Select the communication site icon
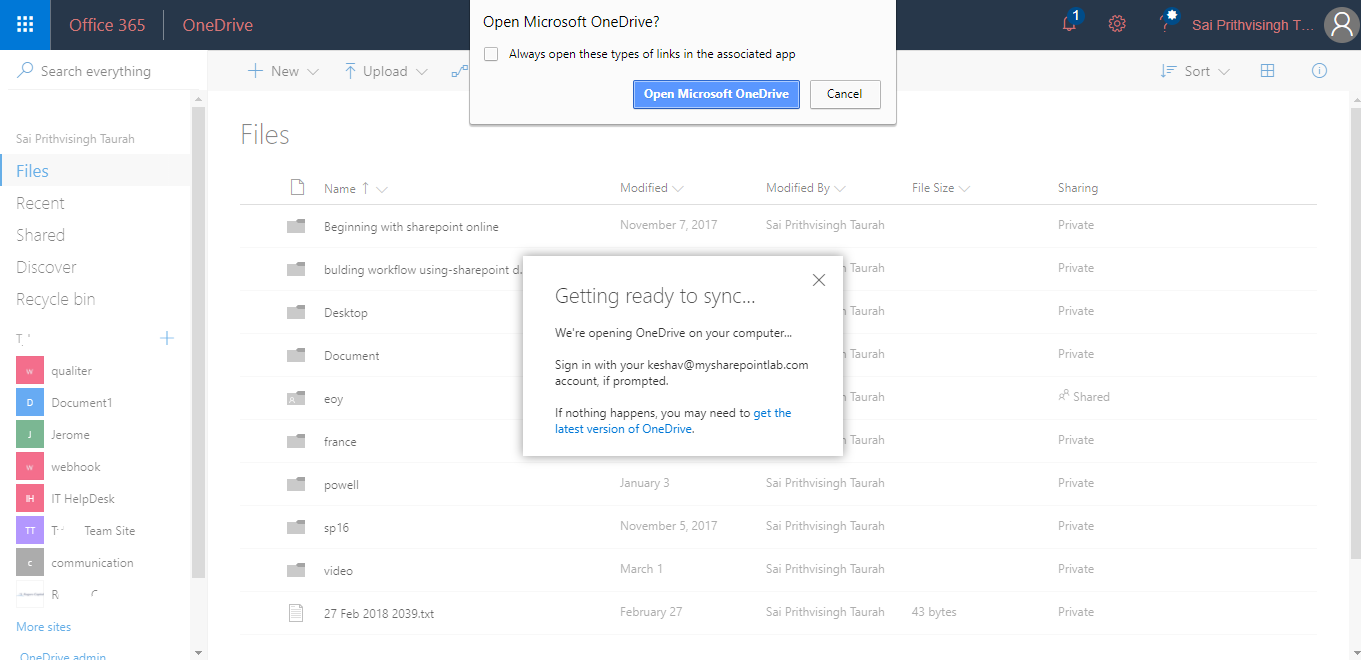The height and width of the screenshot is (660, 1361). click(x=30, y=563)
